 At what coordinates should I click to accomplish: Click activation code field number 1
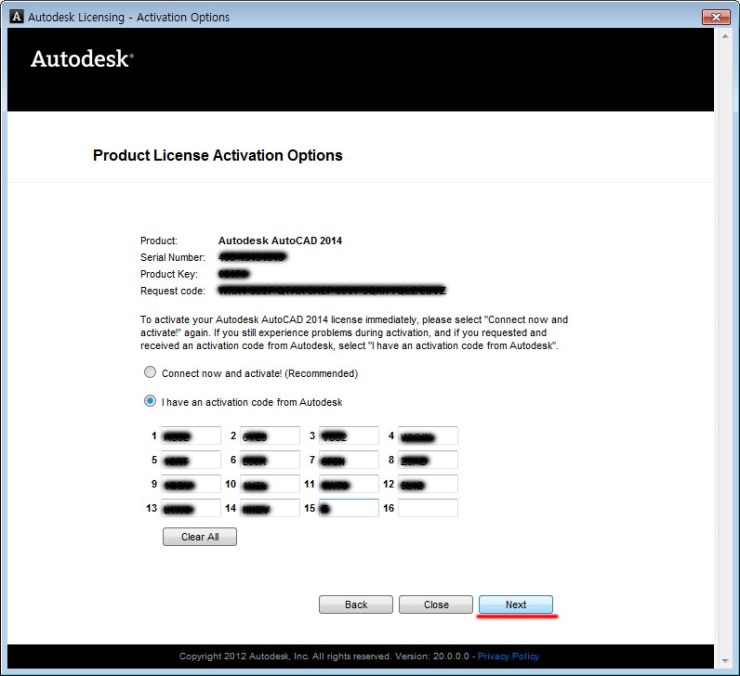191,436
